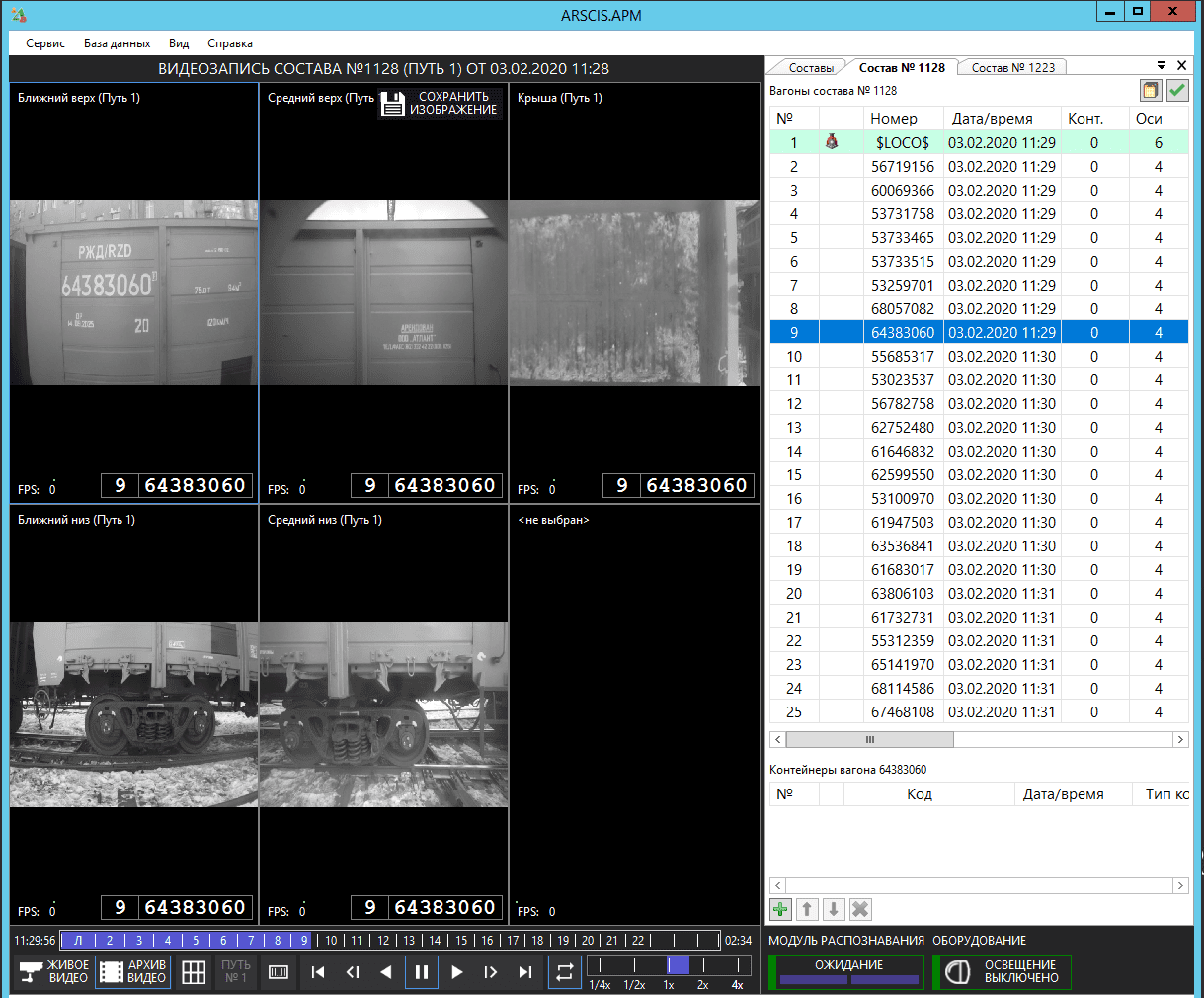Toggle loop playback mode
The height and width of the screenshot is (998, 1204).
click(564, 972)
